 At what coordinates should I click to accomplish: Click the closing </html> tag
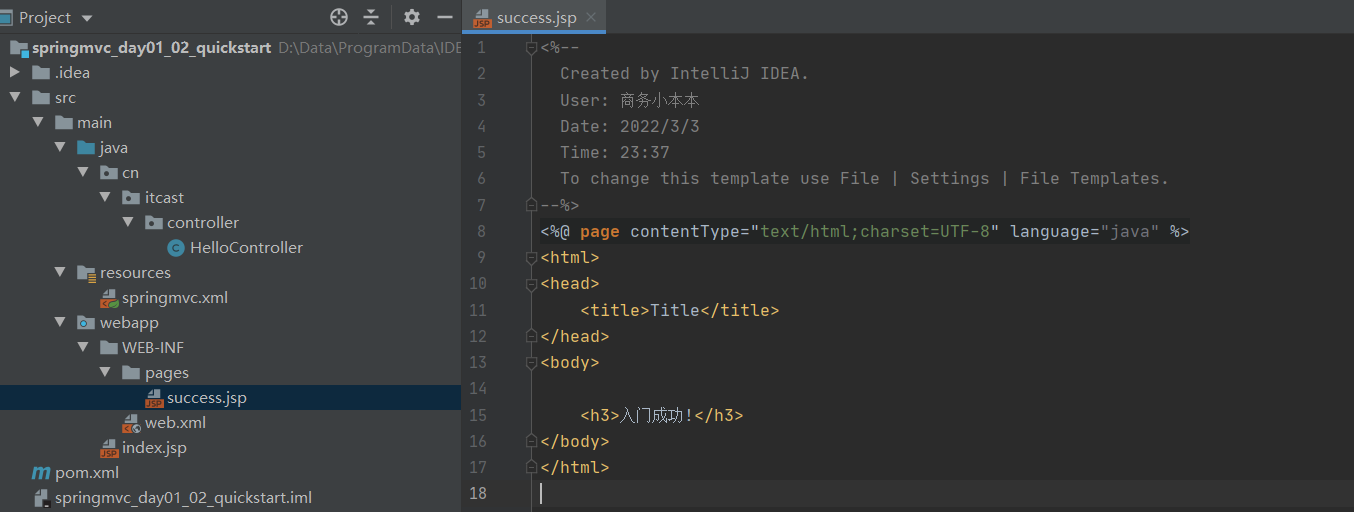click(x=575, y=467)
